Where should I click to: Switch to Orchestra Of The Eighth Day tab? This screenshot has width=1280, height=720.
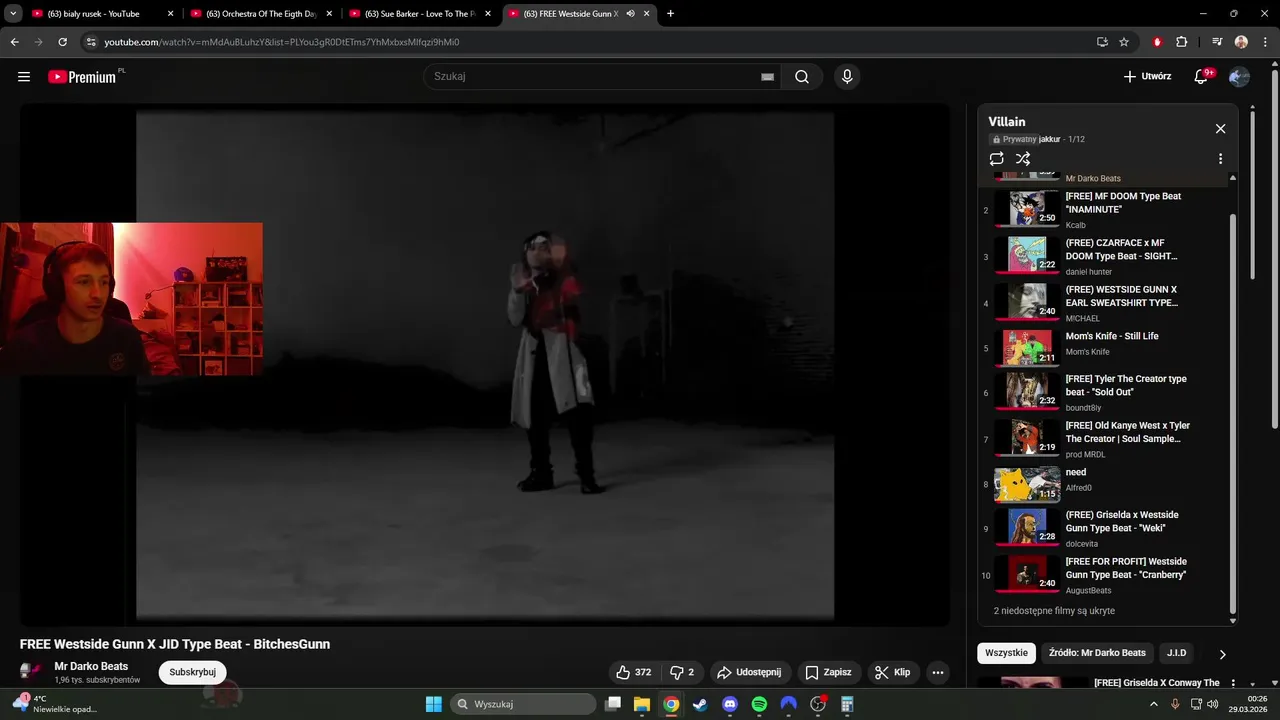(x=260, y=14)
